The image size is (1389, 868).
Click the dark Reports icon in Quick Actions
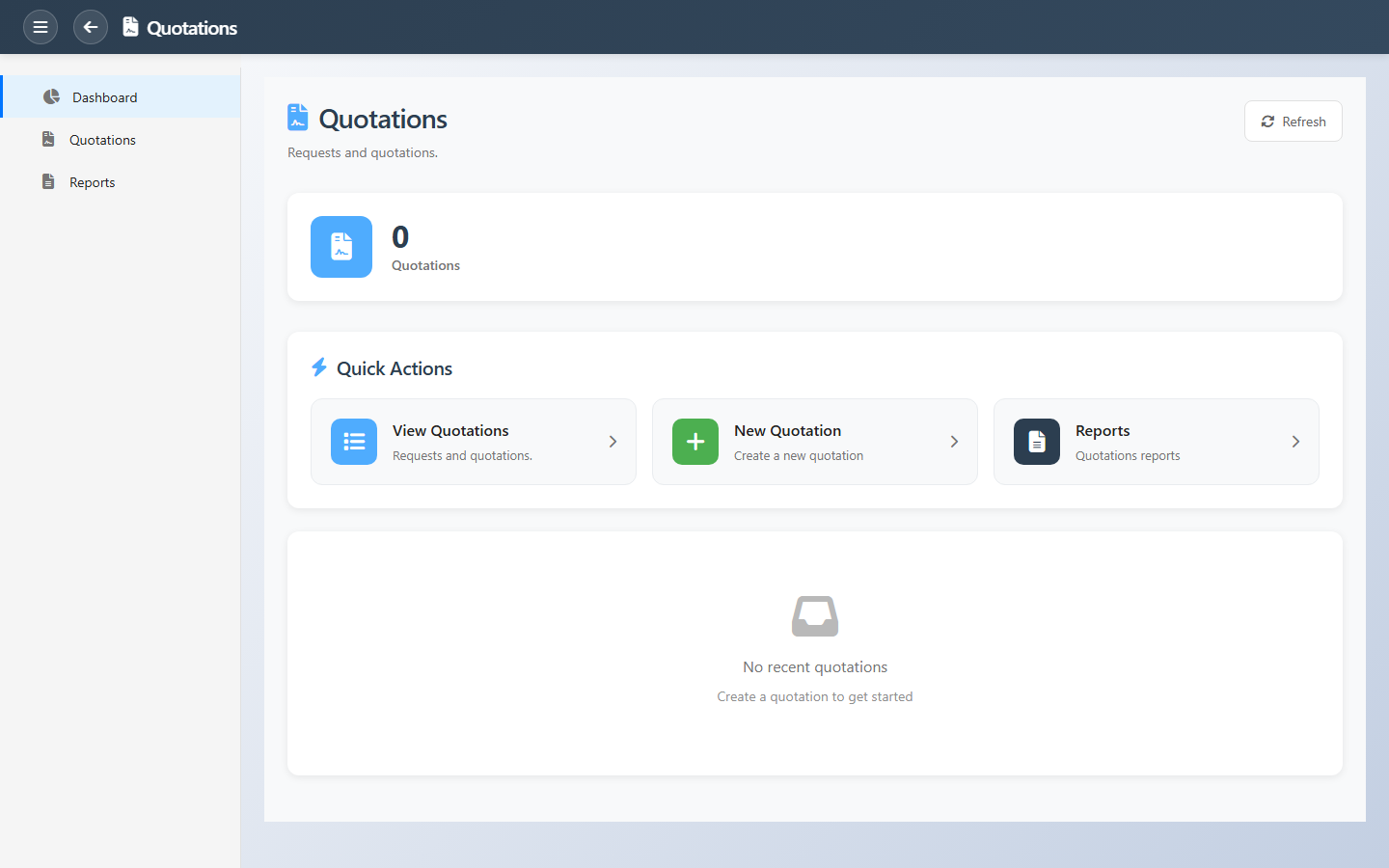1037,442
